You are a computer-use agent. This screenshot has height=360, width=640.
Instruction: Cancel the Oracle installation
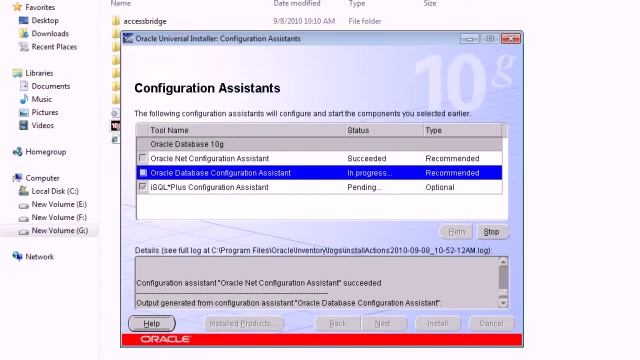tap(491, 324)
